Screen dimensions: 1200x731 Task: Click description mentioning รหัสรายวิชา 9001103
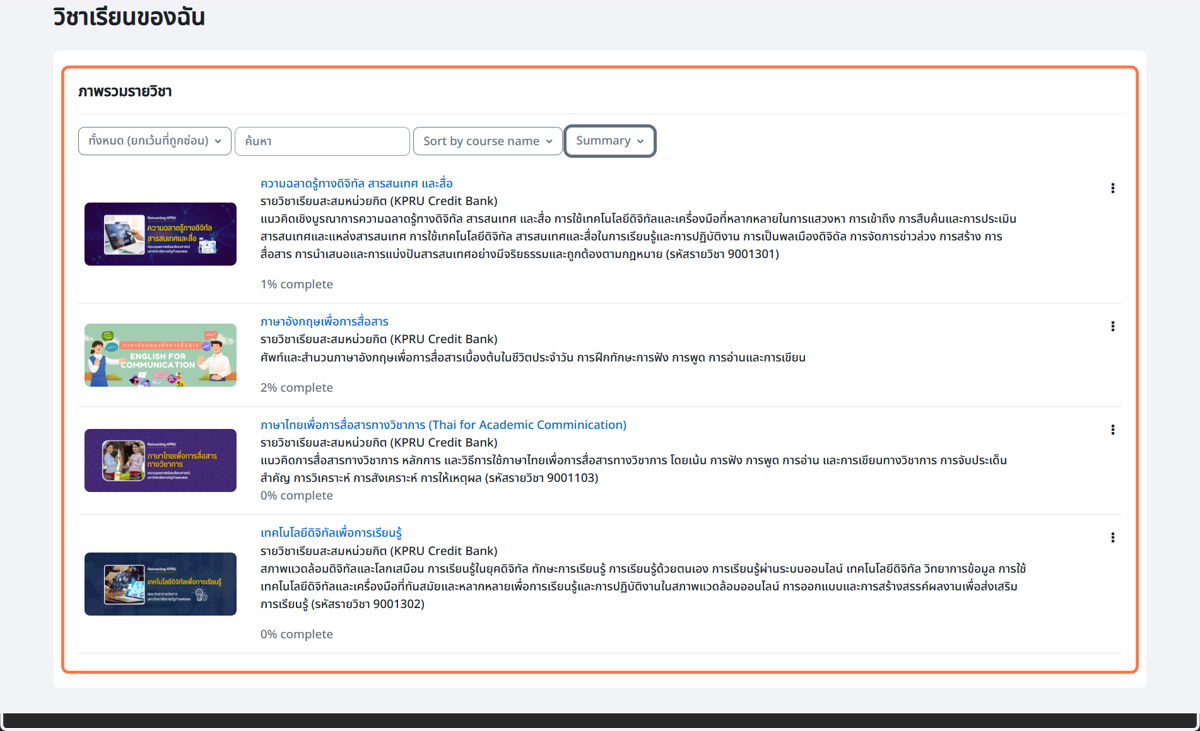(634, 469)
